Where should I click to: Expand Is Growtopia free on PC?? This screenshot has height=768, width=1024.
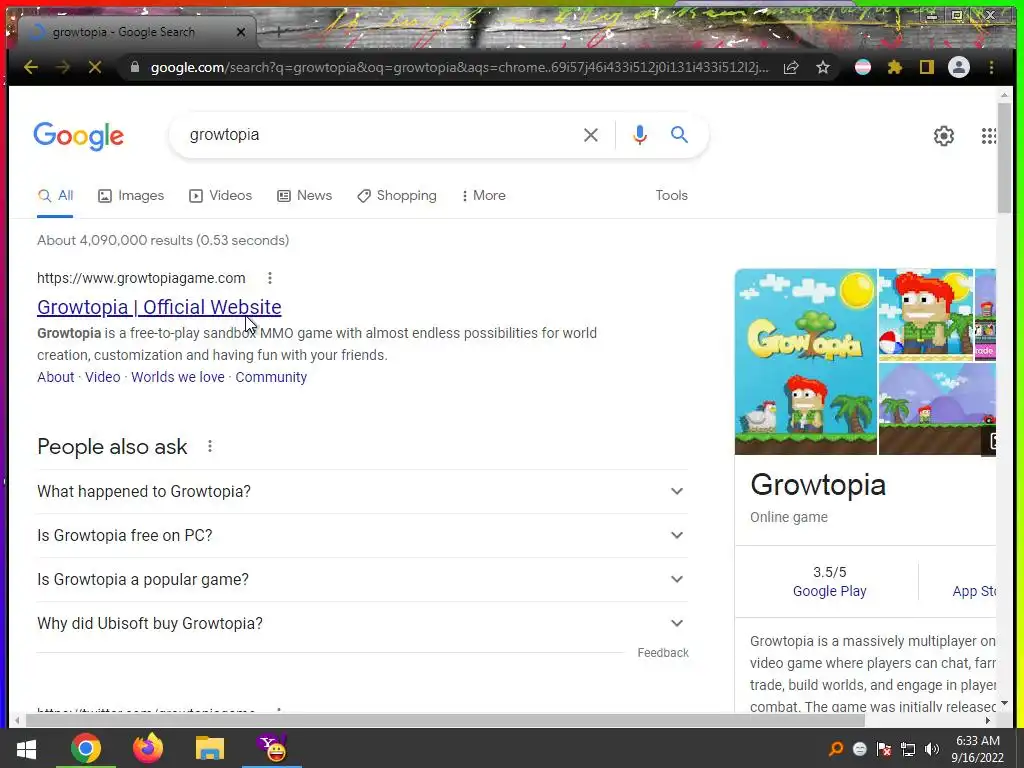tap(362, 536)
